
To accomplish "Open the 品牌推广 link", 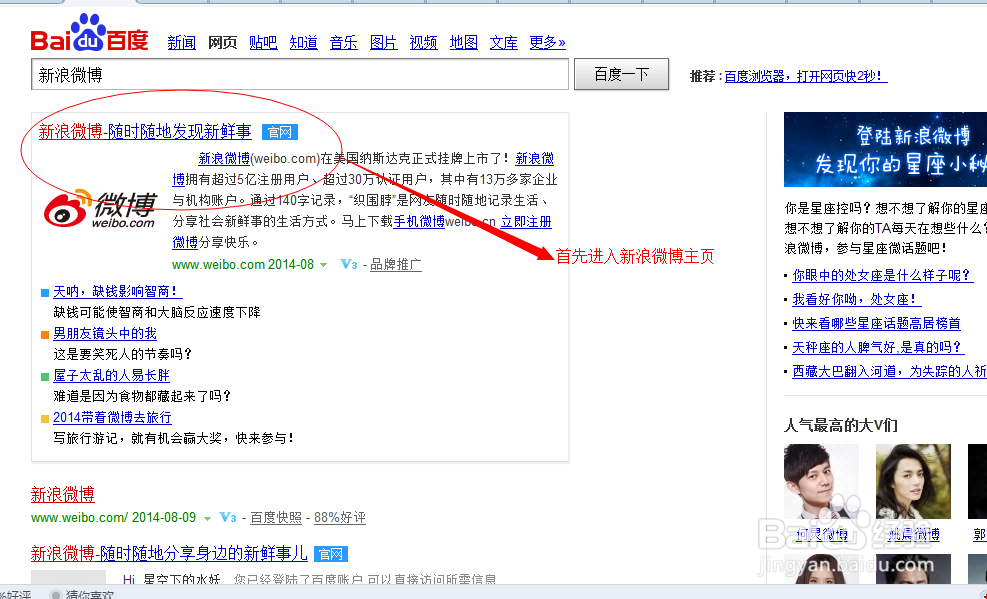I will [x=396, y=265].
